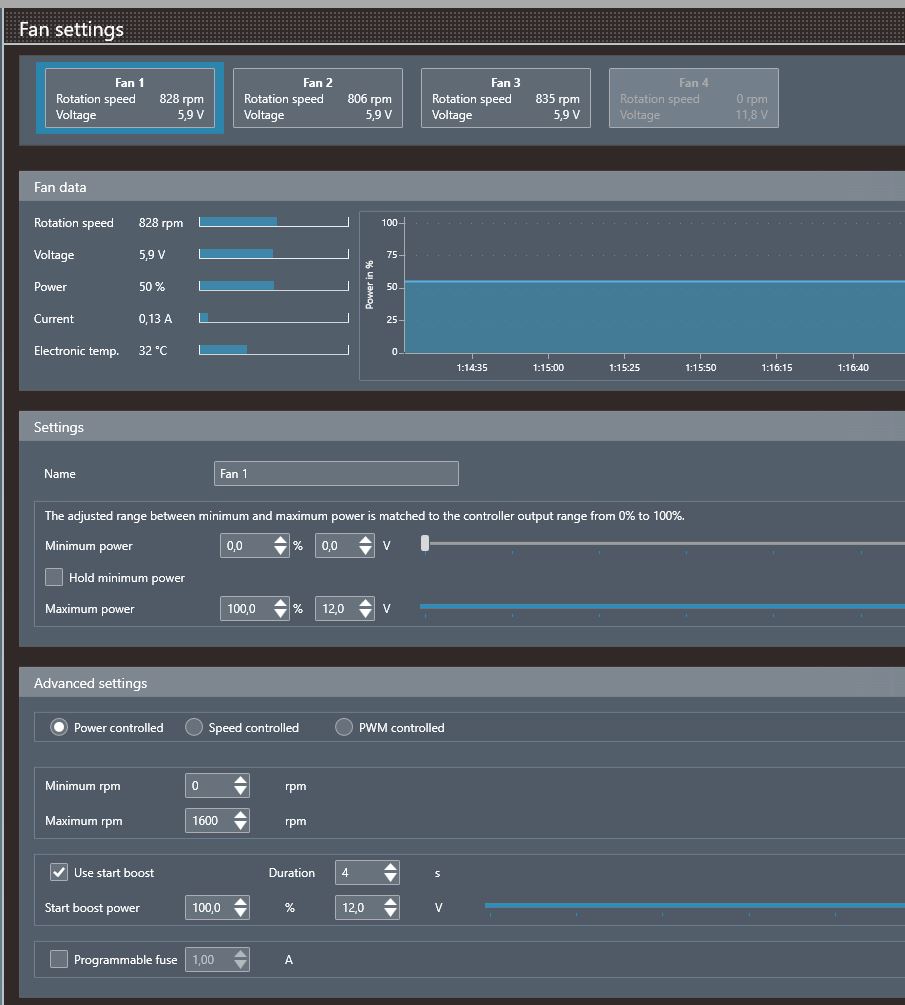Uncheck Use start boost checkbox
The image size is (905, 1005).
(59, 872)
